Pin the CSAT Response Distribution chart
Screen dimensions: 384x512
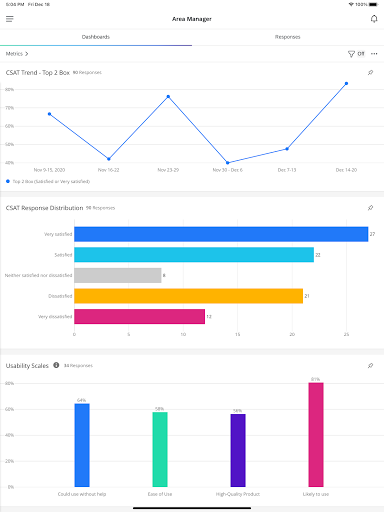[x=370, y=208]
